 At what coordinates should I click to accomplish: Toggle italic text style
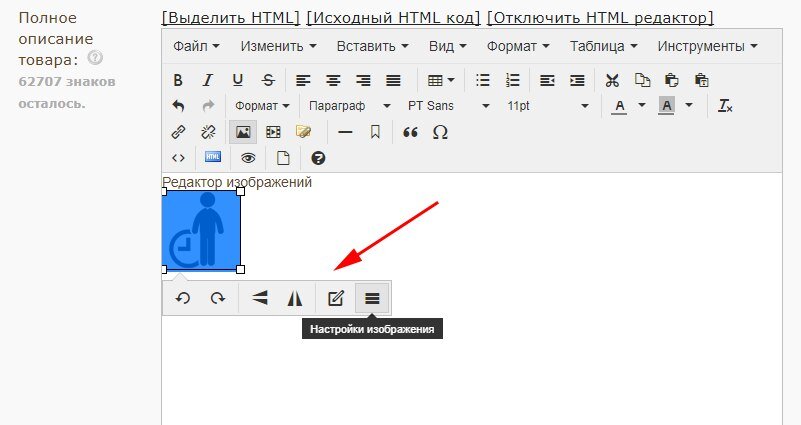click(x=207, y=80)
